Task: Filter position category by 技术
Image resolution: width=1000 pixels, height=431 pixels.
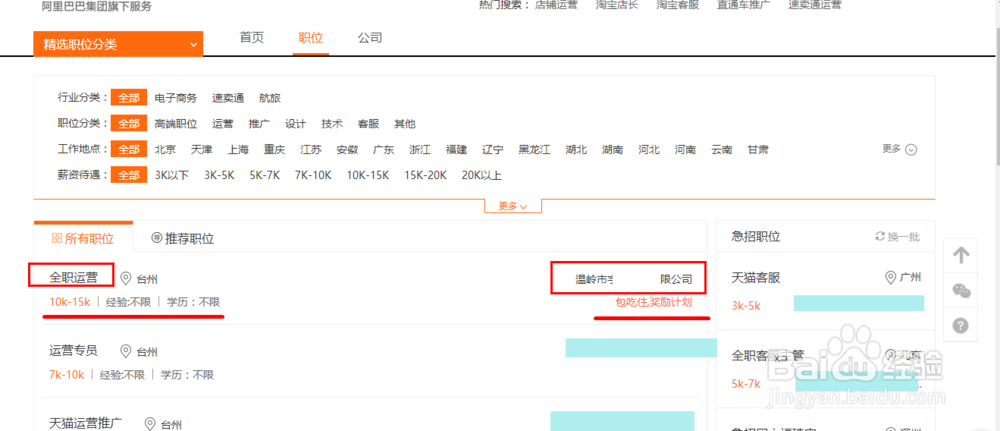Action: click(x=332, y=124)
